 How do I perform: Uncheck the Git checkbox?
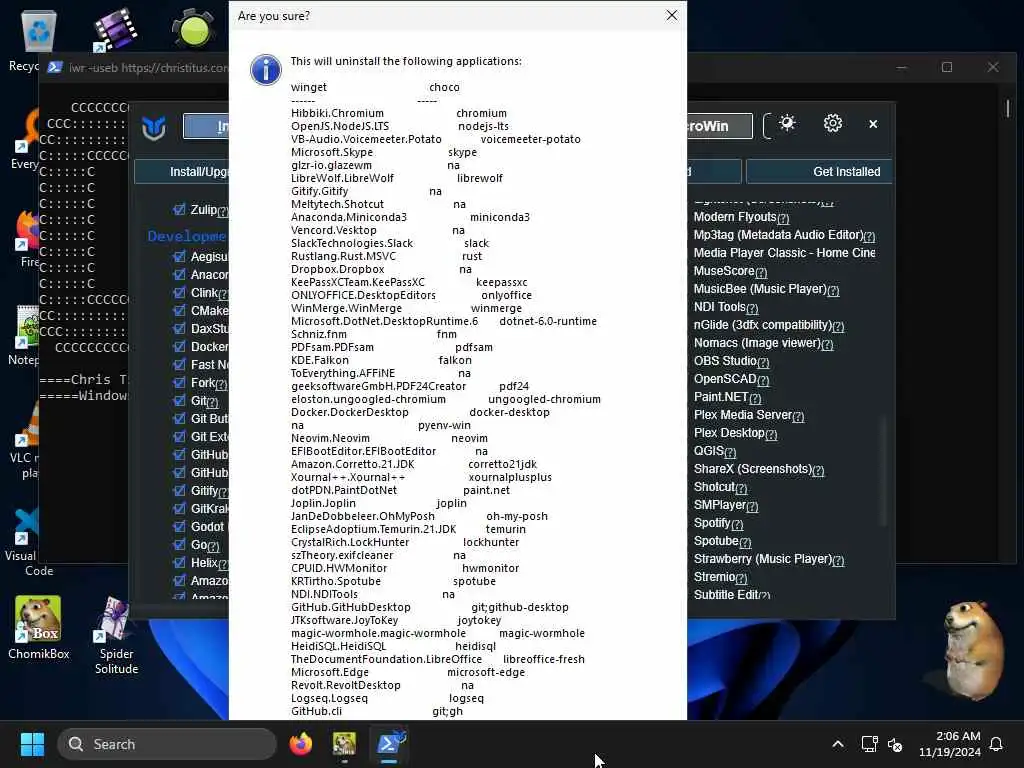pos(180,400)
